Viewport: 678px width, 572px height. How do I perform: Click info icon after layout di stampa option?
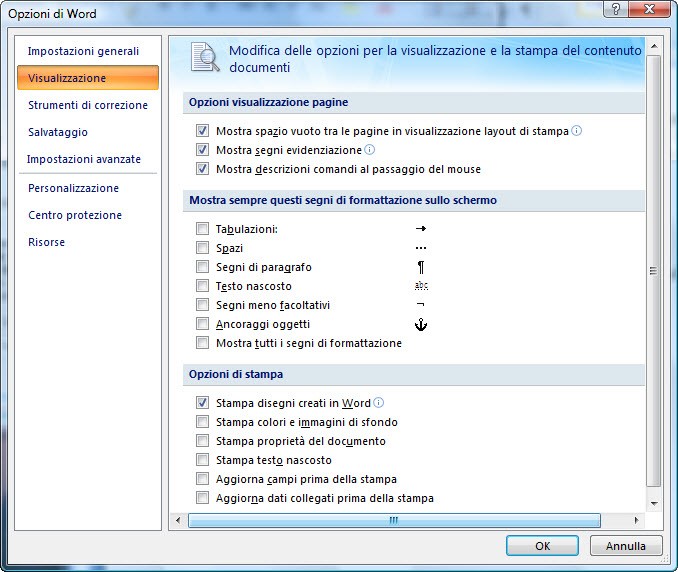pos(577,131)
